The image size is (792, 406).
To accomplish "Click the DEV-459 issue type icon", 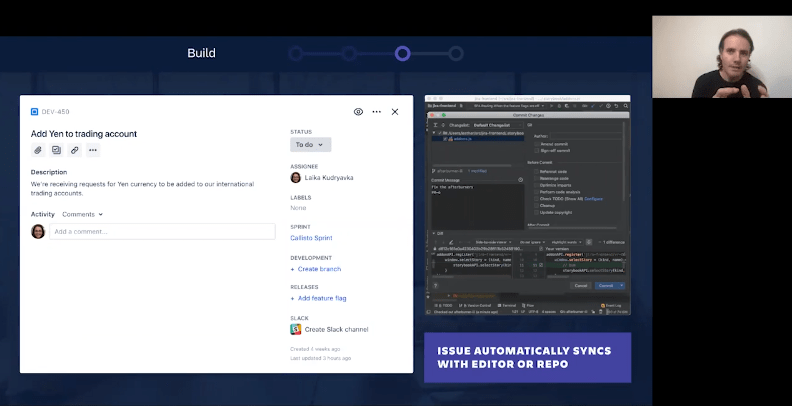I will click(34, 112).
